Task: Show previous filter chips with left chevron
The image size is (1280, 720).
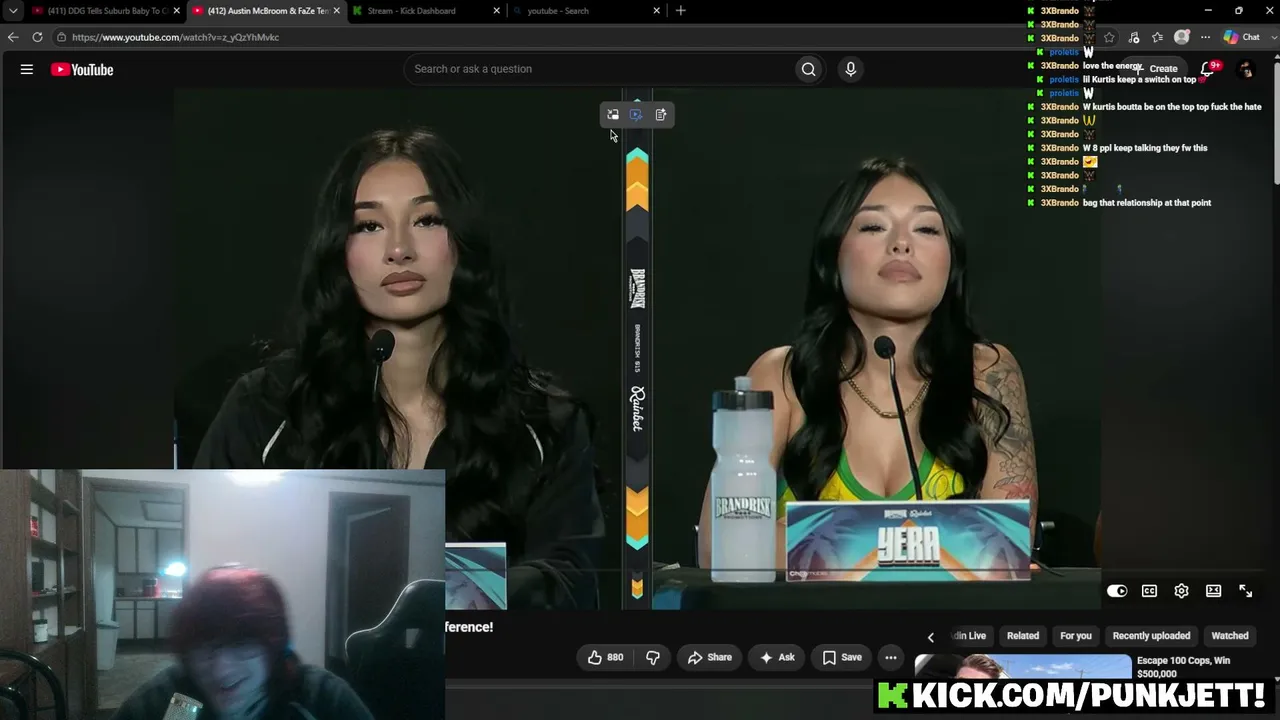Action: tap(930, 637)
